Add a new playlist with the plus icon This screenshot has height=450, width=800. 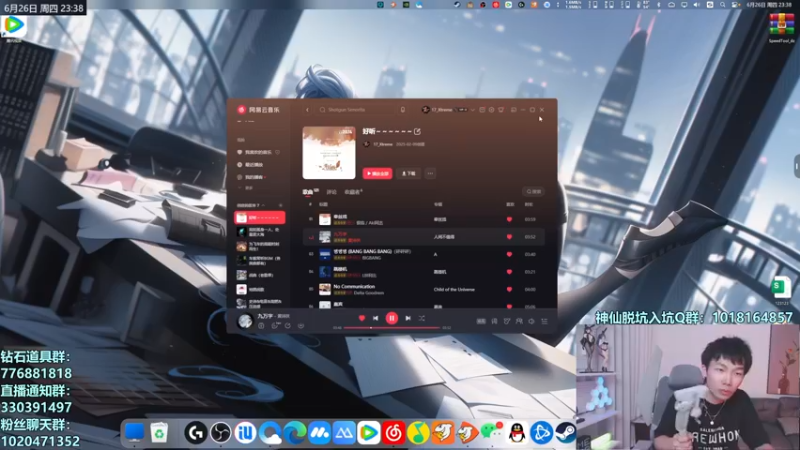tap(280, 205)
